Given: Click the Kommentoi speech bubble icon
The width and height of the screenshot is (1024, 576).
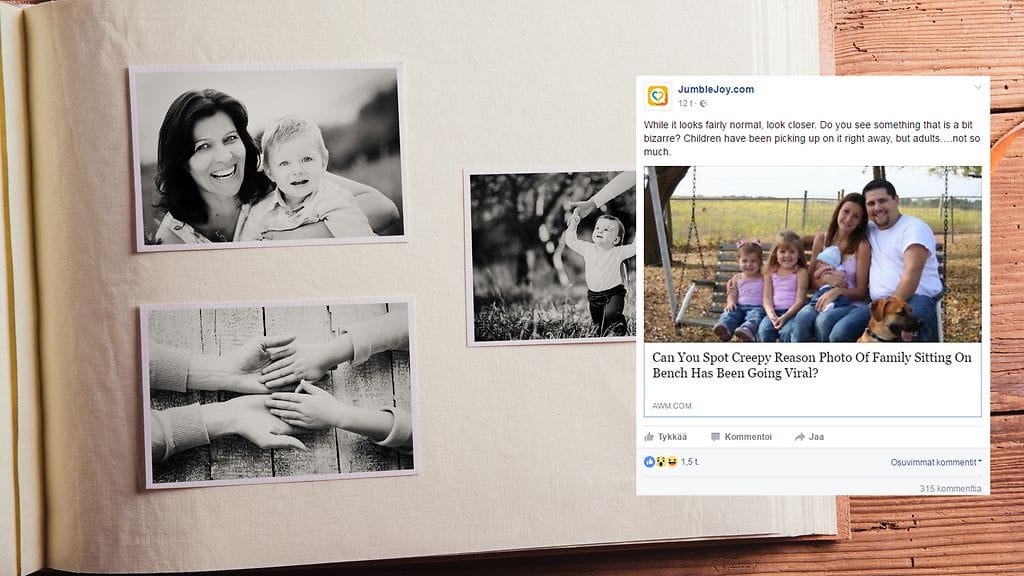Looking at the screenshot, I should click(715, 437).
